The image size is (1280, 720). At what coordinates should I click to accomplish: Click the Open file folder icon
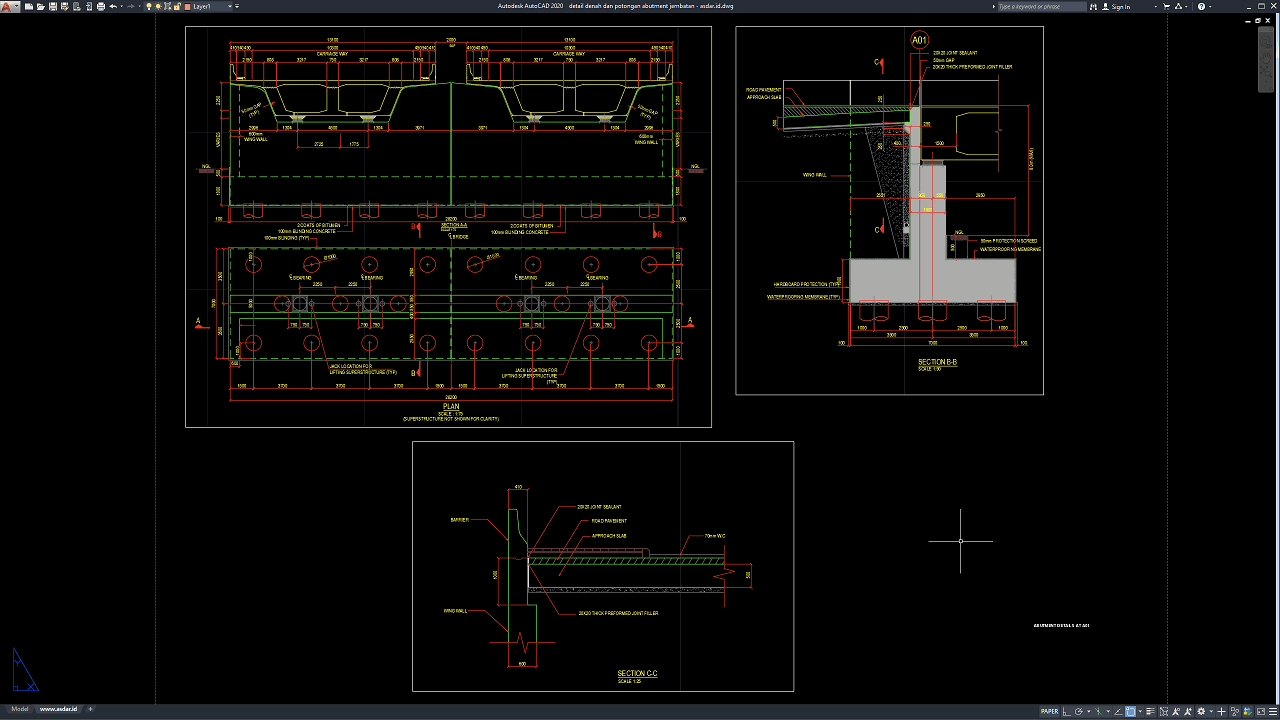click(40, 6)
